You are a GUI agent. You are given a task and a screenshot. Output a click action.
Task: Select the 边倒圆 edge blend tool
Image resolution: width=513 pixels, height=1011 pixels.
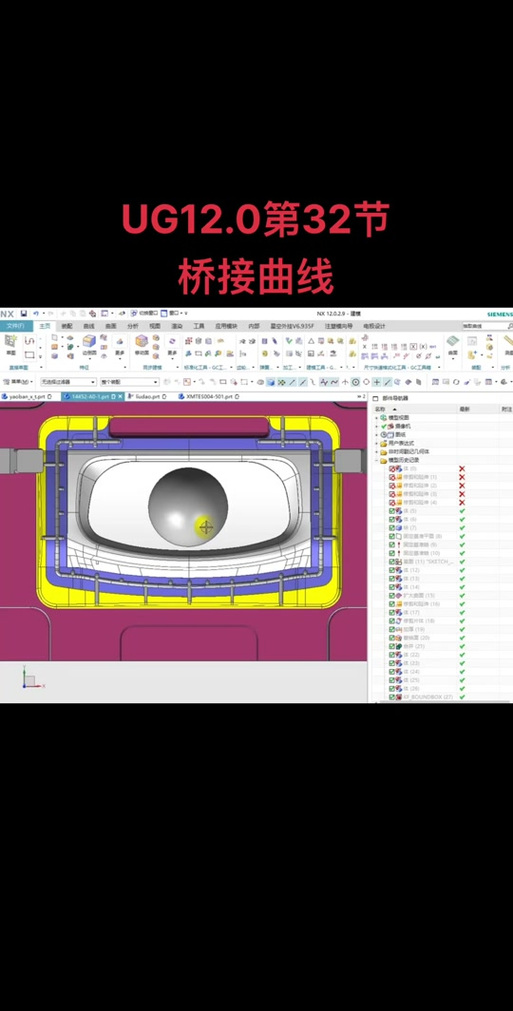pyautogui.click(x=89, y=345)
